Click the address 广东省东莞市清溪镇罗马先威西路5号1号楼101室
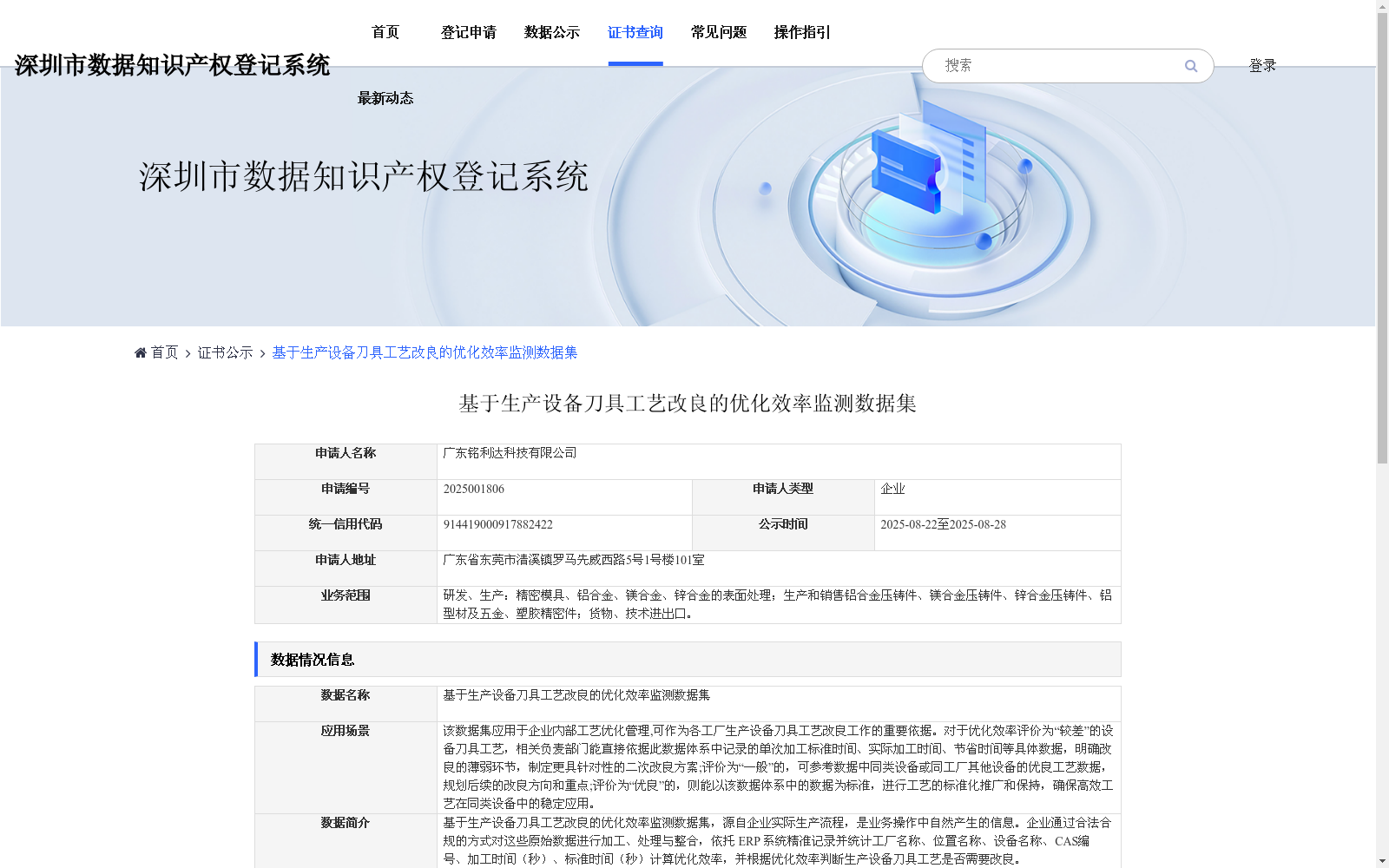This screenshot has height=868, width=1389. pos(573,560)
